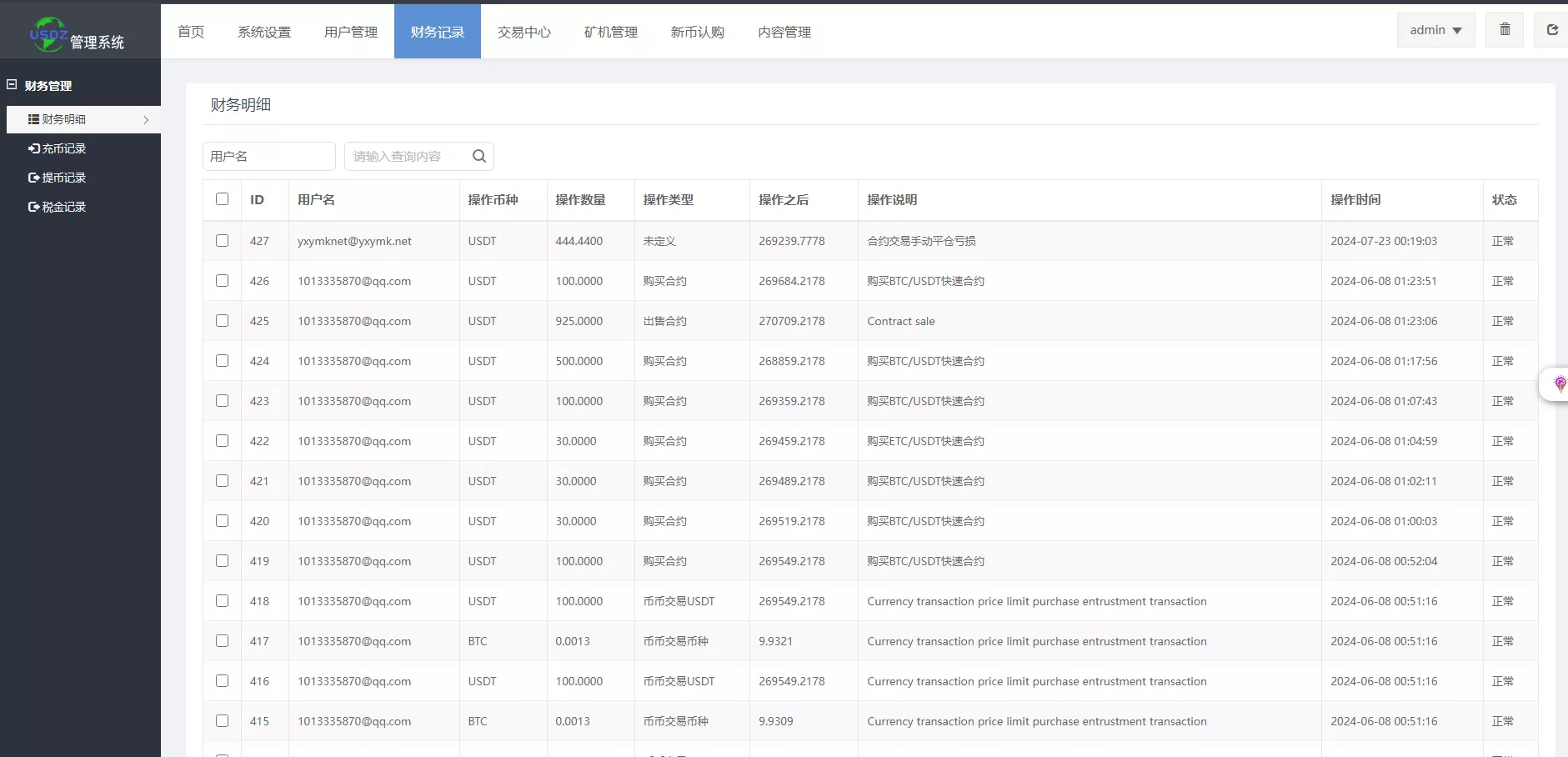The width and height of the screenshot is (1568, 757).
Task: Open the 用户名 search field selector
Action: pos(268,156)
